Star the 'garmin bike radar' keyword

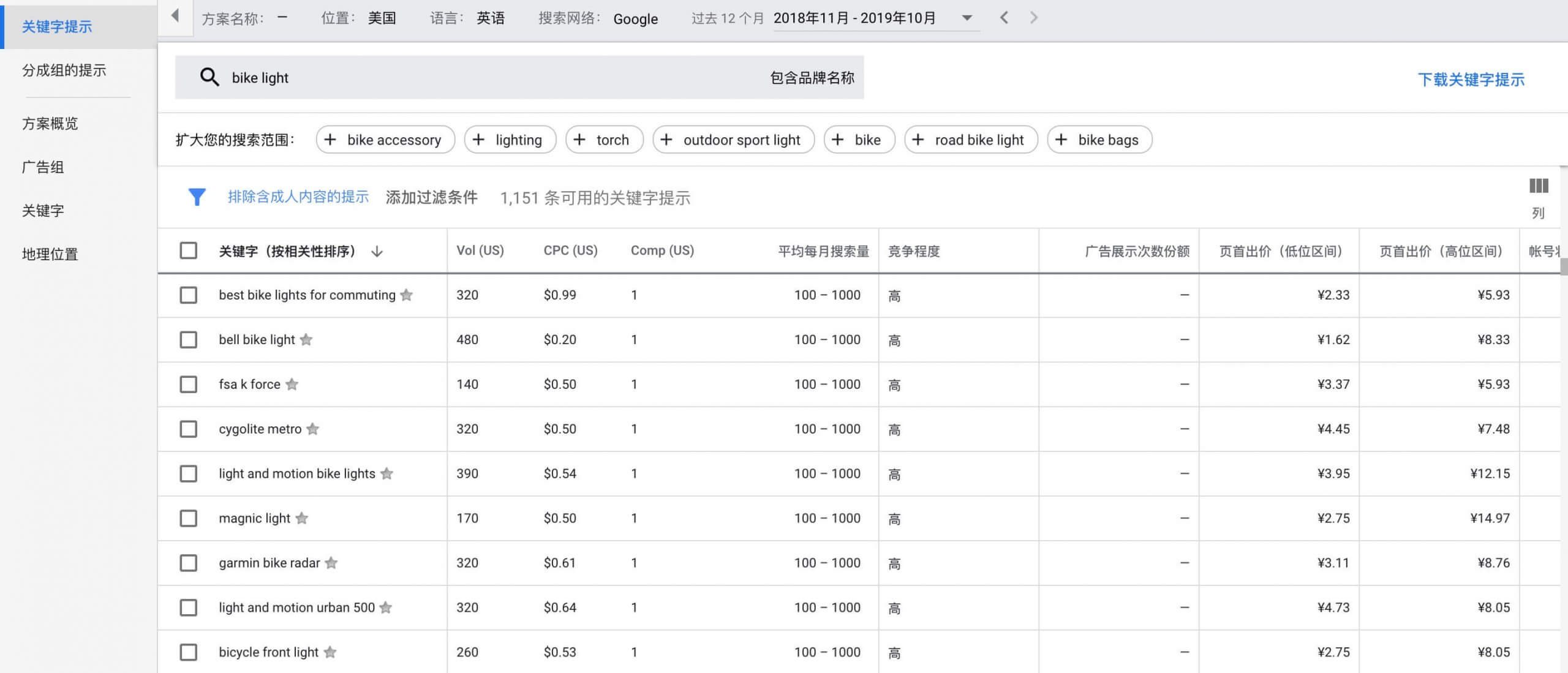point(331,563)
